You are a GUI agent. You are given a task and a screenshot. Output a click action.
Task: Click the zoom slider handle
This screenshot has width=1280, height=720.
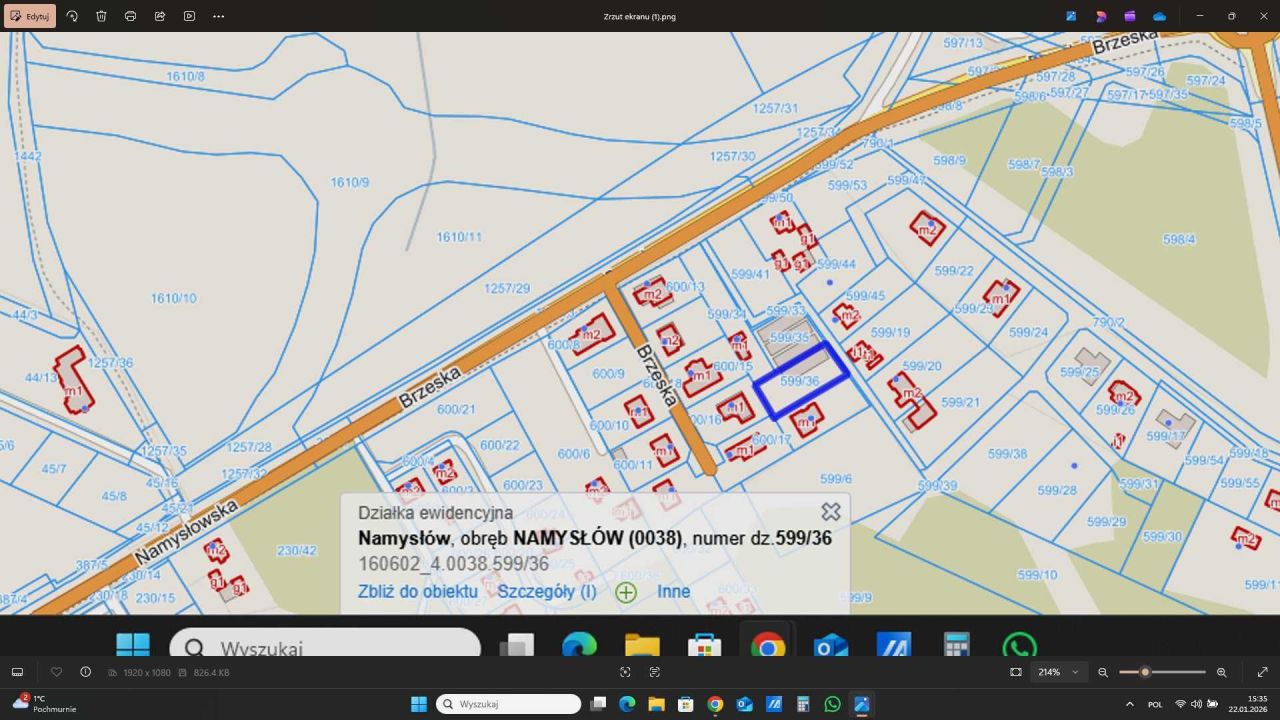point(1145,672)
